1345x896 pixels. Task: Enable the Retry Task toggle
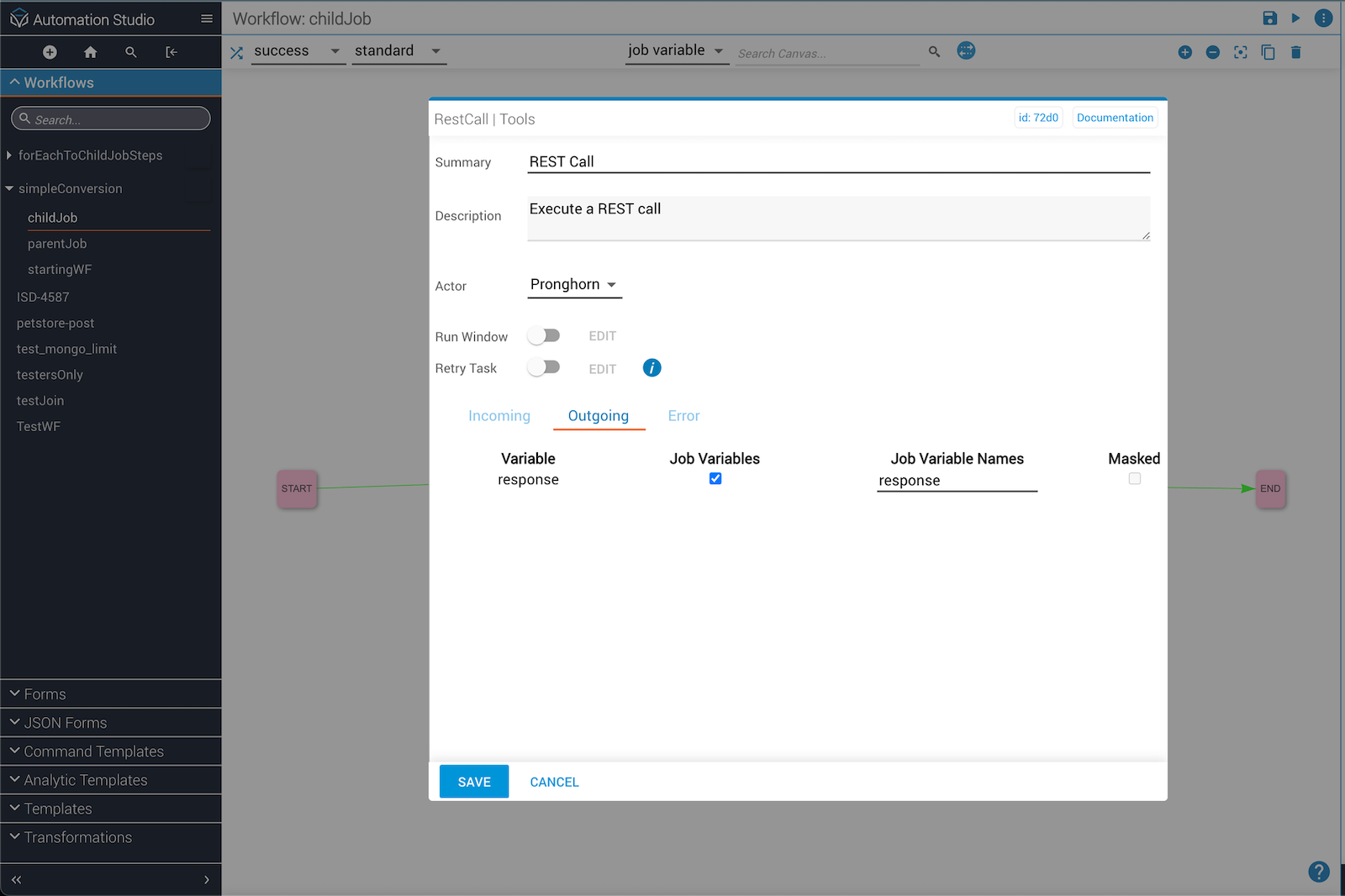pos(544,368)
